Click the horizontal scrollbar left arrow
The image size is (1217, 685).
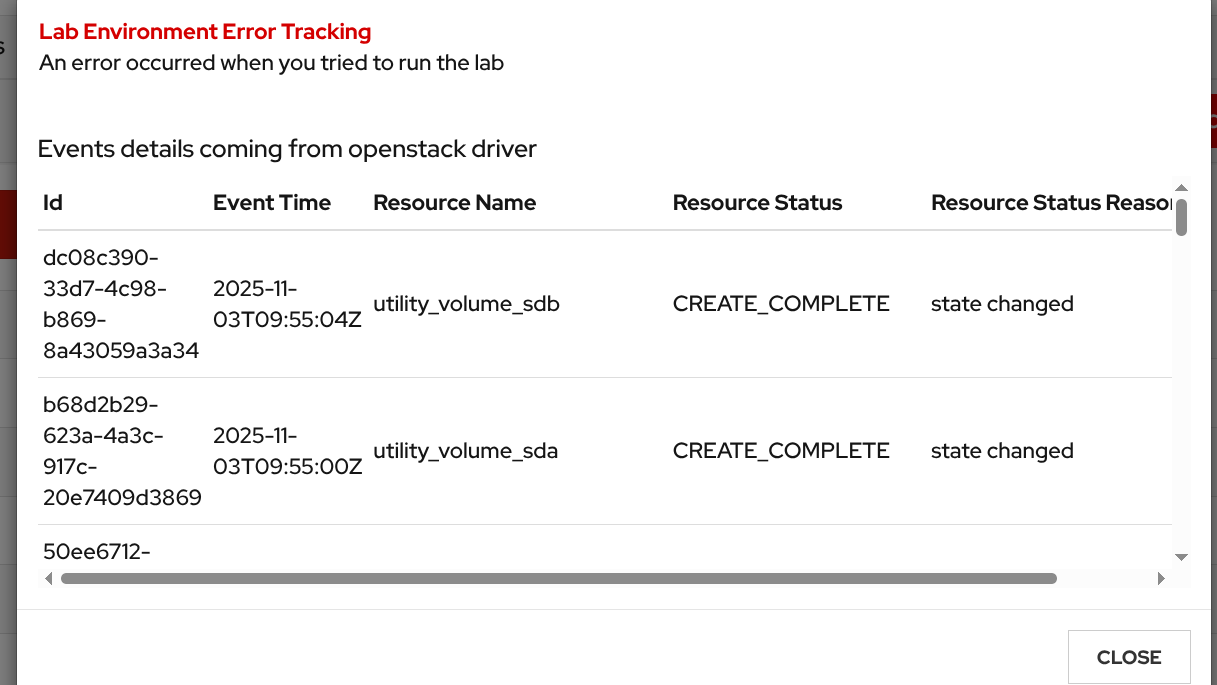48,578
